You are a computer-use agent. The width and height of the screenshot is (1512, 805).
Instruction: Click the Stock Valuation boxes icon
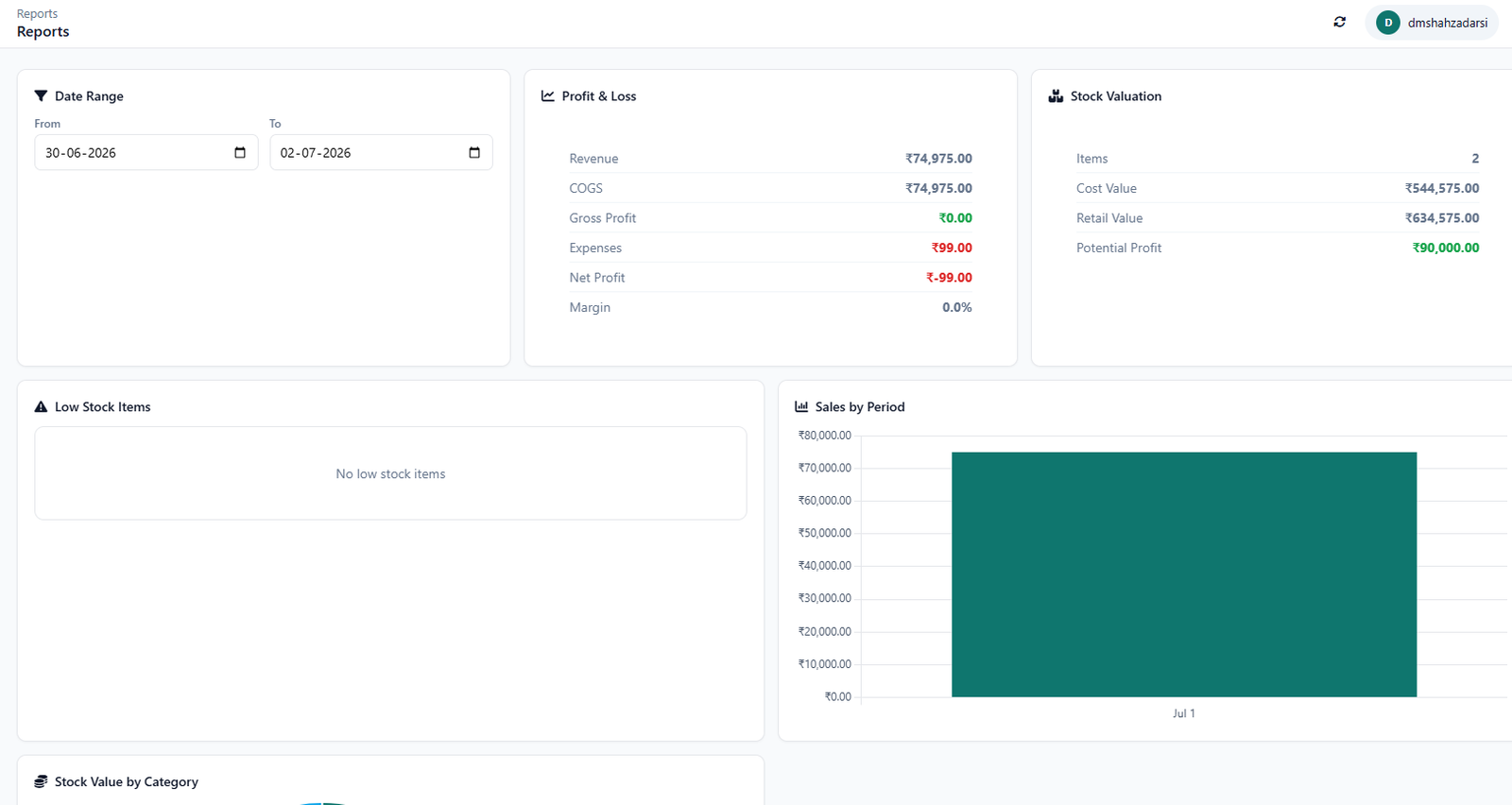point(1056,95)
